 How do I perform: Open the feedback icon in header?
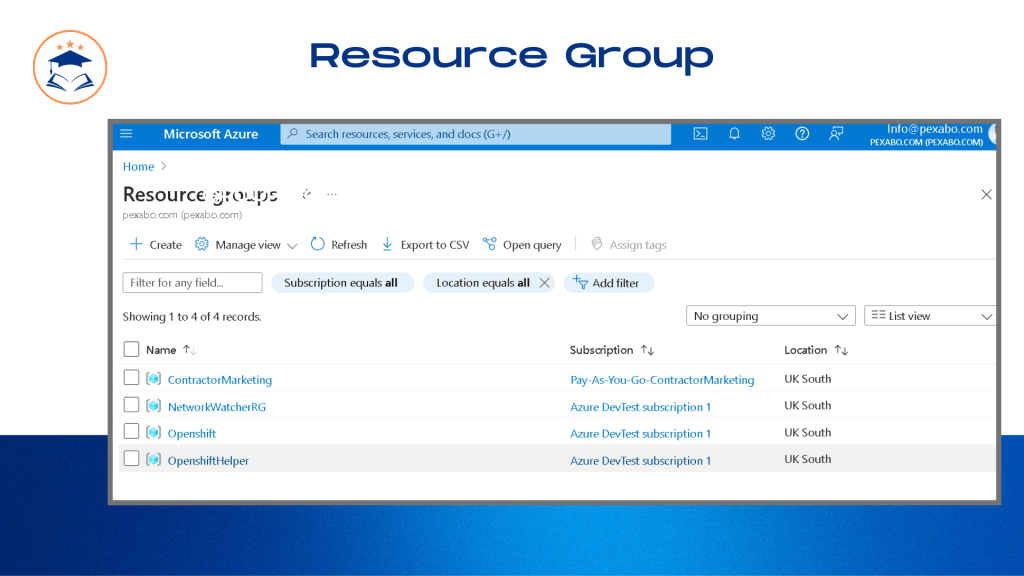point(836,134)
